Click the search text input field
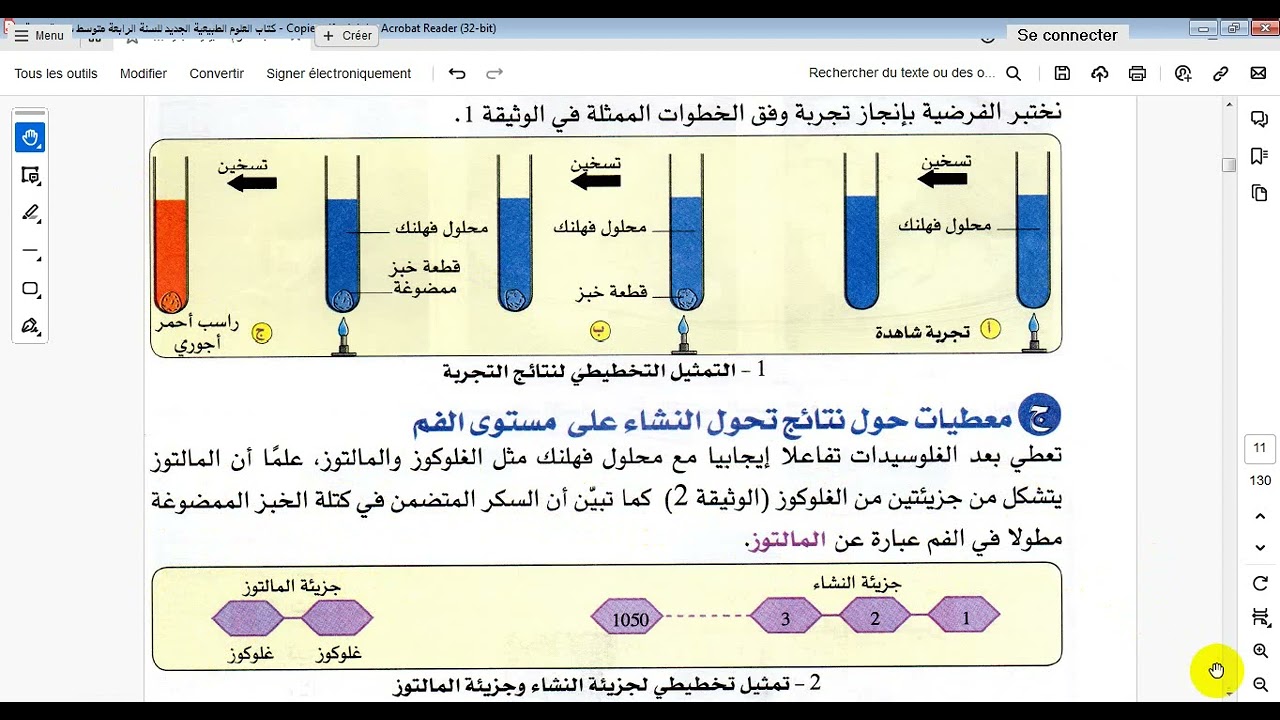Image resolution: width=1280 pixels, height=720 pixels. tap(902, 74)
